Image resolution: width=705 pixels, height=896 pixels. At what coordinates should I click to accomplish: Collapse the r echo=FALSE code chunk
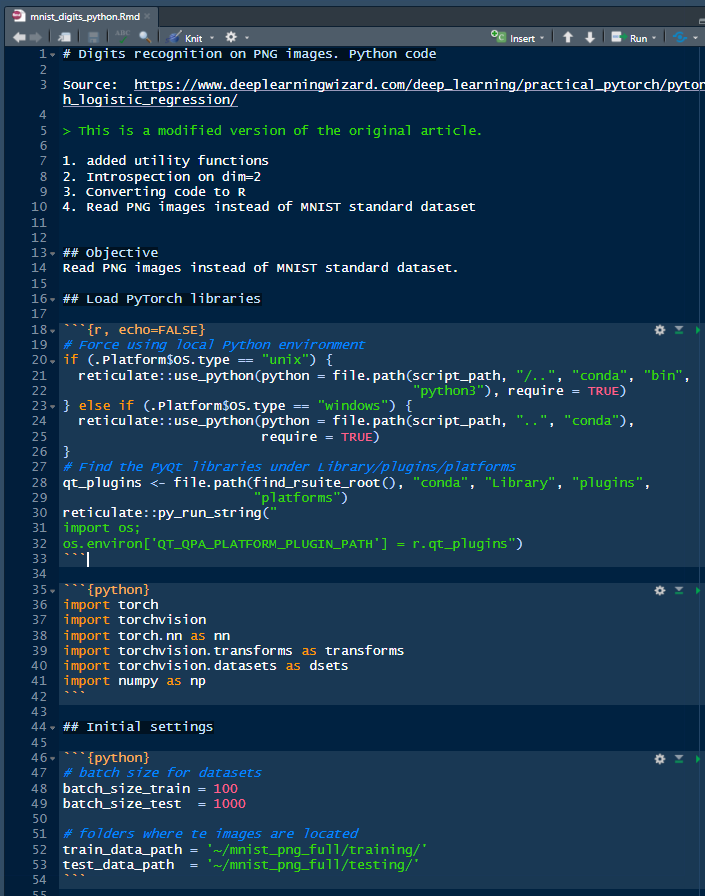pos(53,329)
